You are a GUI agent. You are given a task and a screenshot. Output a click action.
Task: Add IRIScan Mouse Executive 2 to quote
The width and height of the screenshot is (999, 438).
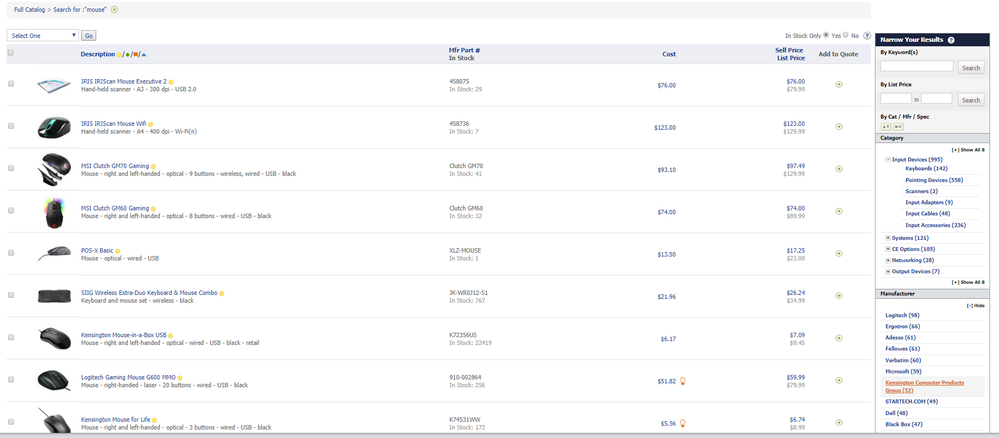[838, 85]
